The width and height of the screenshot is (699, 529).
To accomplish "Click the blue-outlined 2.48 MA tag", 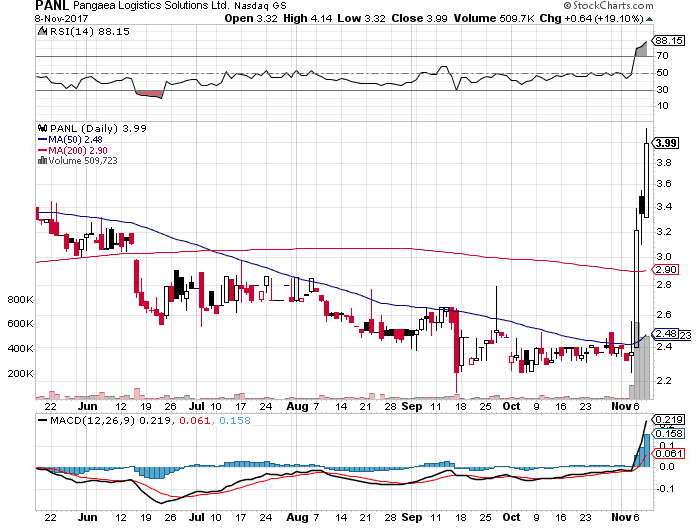I will 666,334.
